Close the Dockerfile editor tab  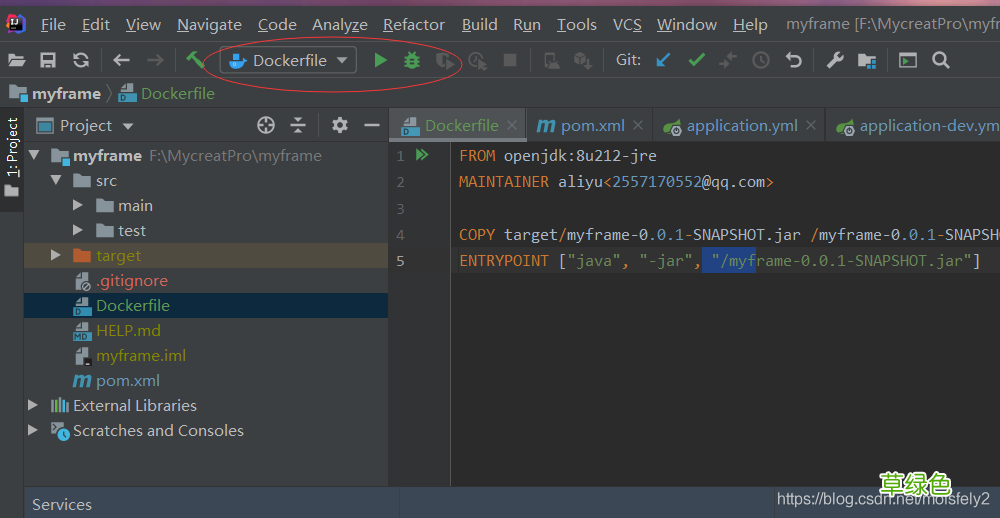[x=511, y=125]
